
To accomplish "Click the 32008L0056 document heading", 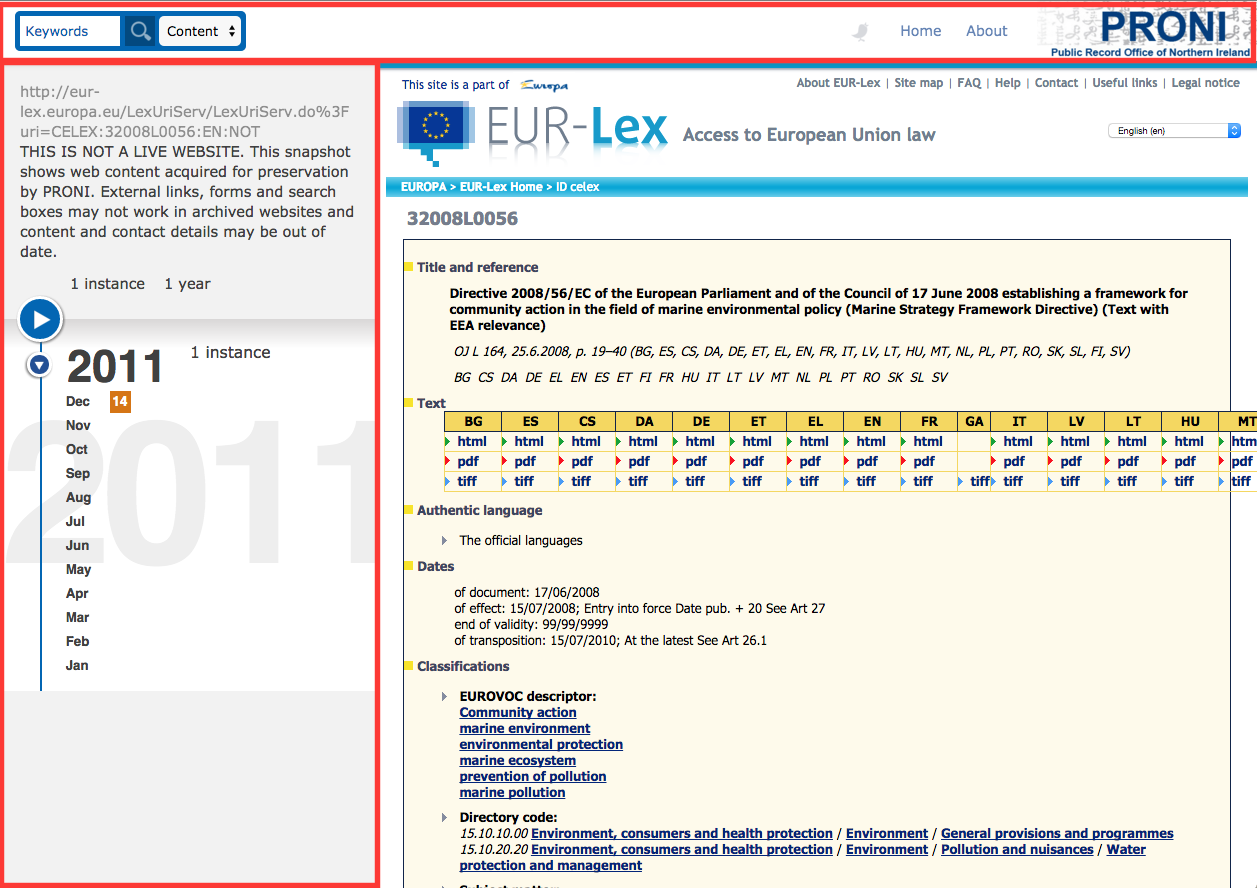I will [462, 218].
